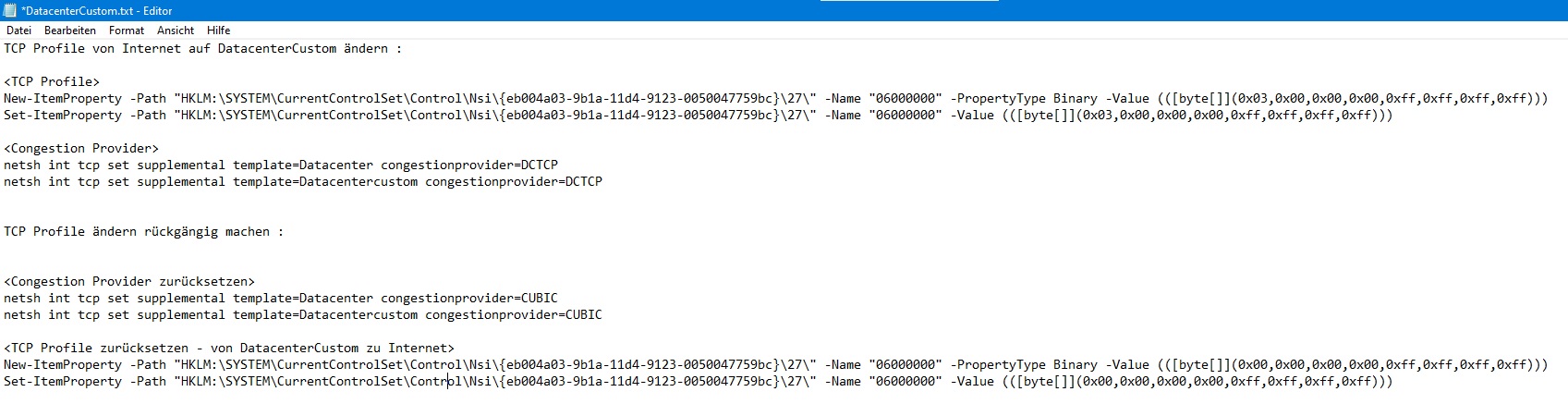Click the *DatacenterCustom.txt title bar text
Viewport: 1568px width, 404px height.
(97, 11)
